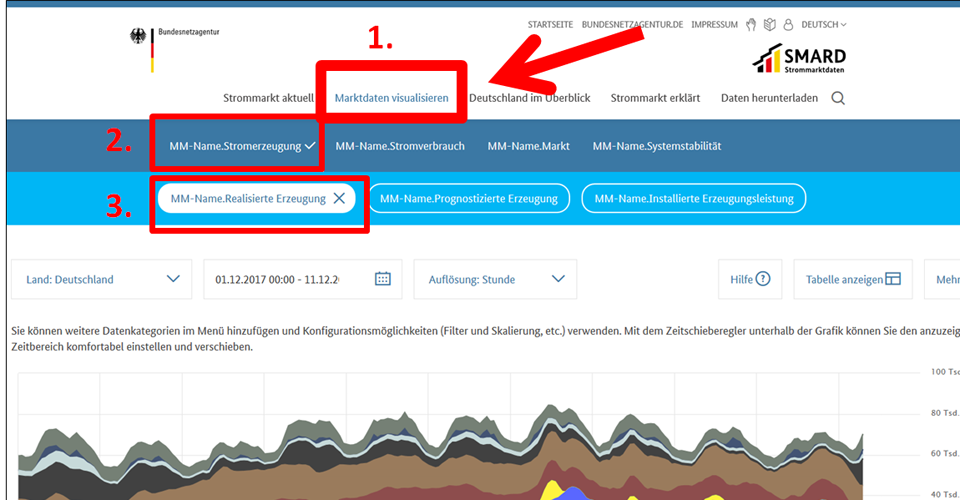The height and width of the screenshot is (500, 960).
Task: Expand the MM-Name.Stromerzeugung menu
Action: coord(242,146)
